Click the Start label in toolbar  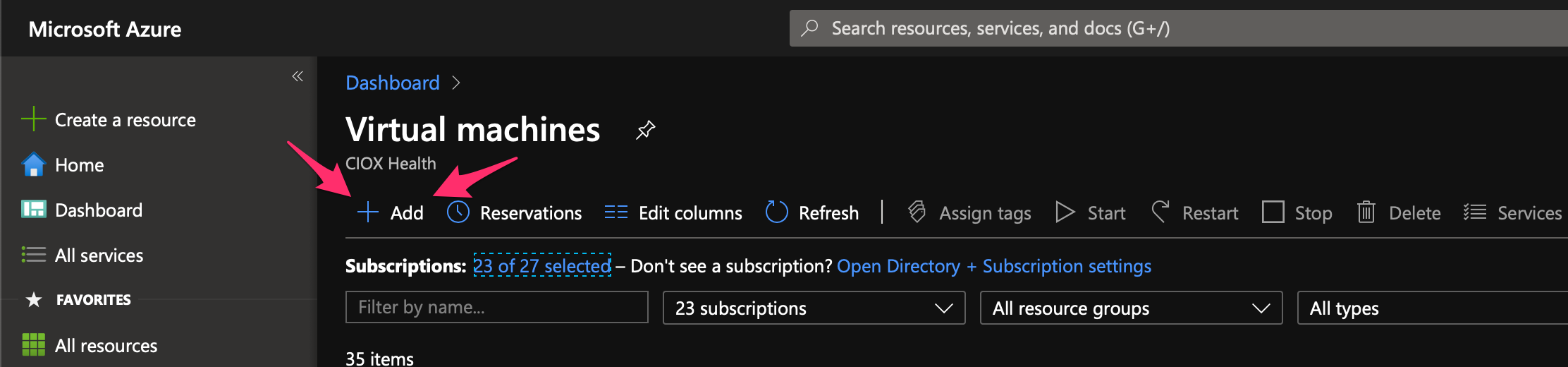[1106, 213]
